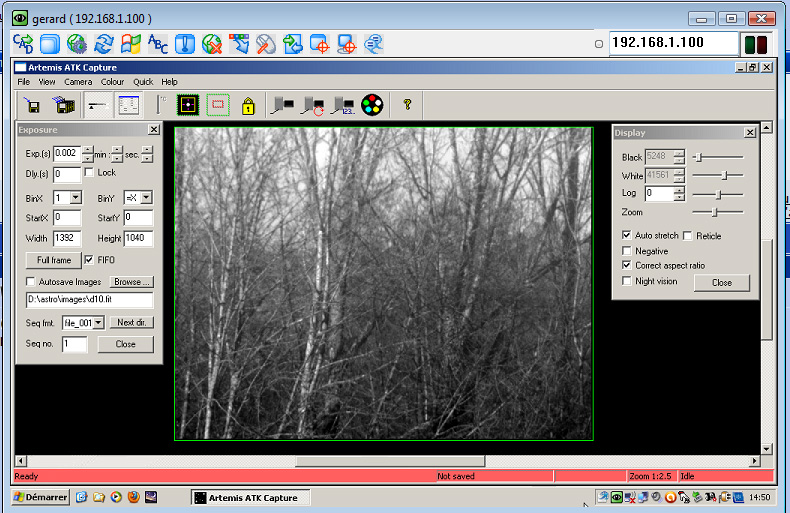The height and width of the screenshot is (513, 790).
Task: Open the Colour menu
Action: click(112, 82)
